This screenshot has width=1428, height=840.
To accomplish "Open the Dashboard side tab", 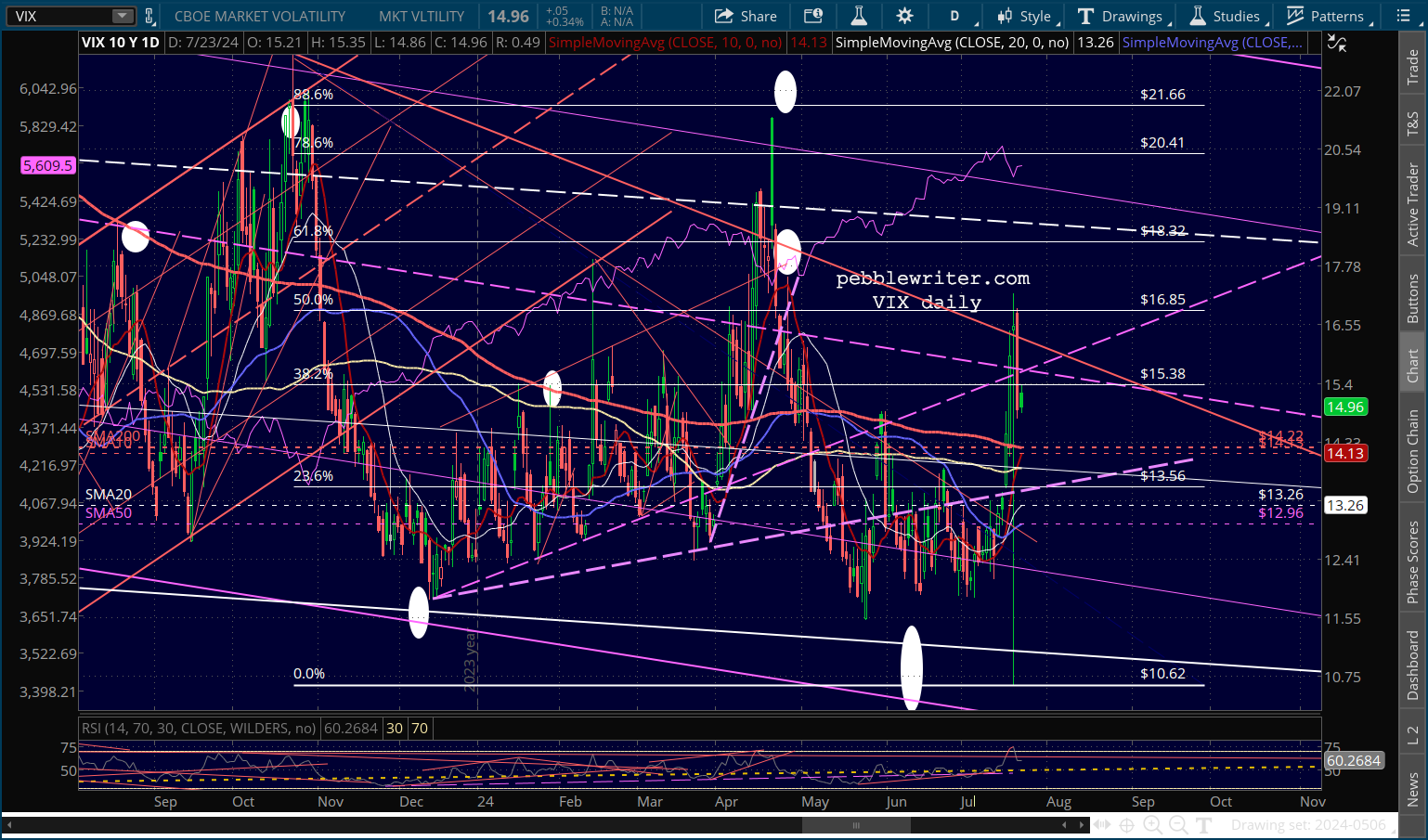I will (1413, 665).
